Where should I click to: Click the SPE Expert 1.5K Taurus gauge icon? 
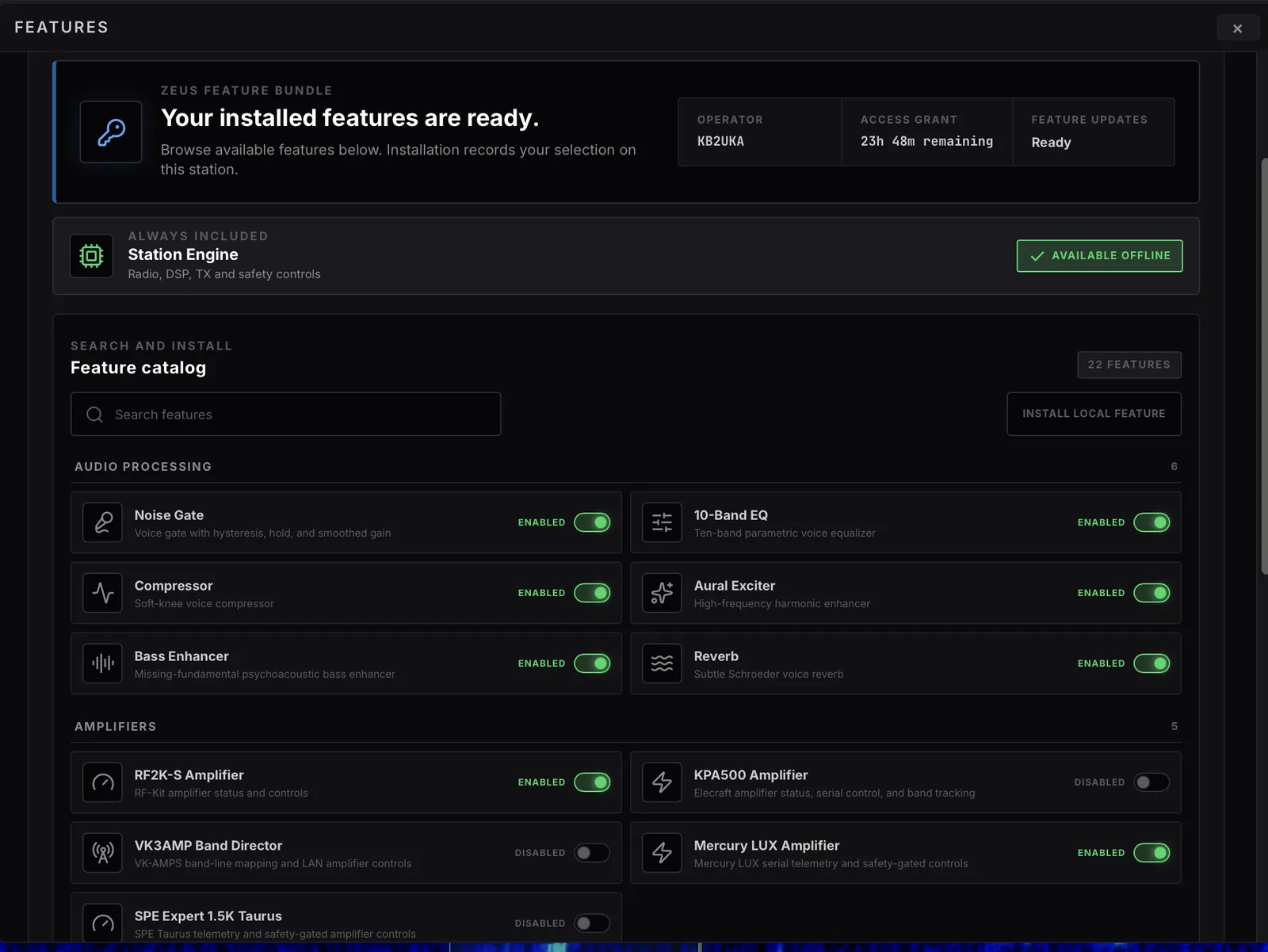point(103,923)
